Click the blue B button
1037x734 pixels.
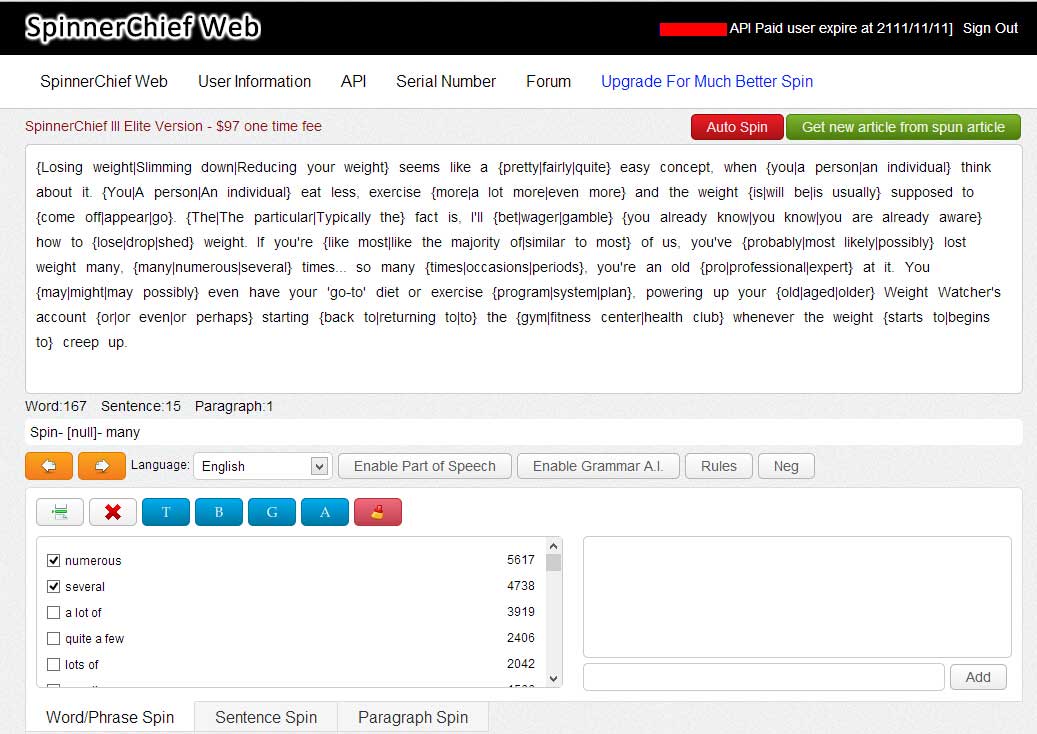(x=219, y=512)
